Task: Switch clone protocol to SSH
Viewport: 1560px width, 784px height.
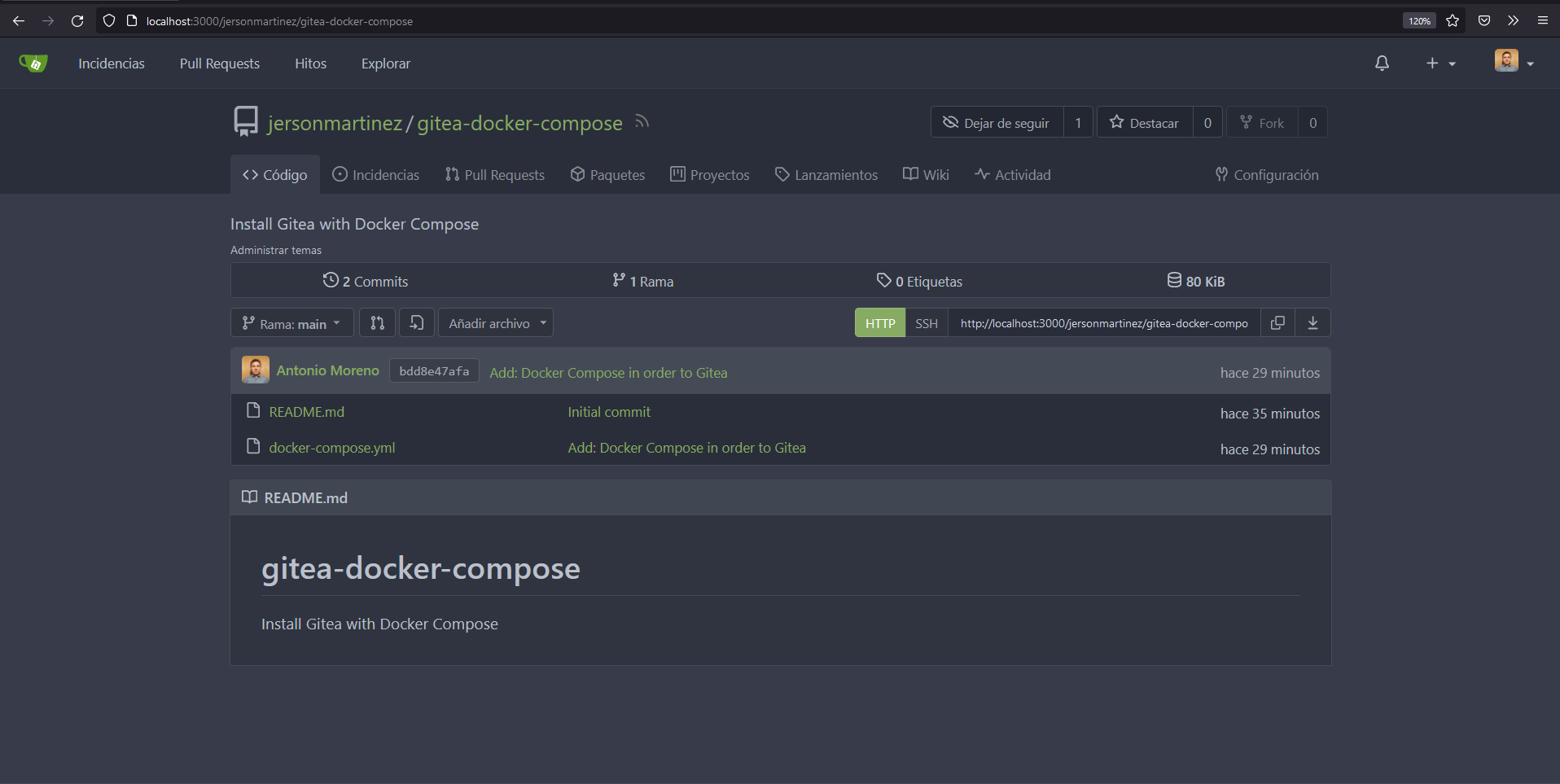Action: 926,322
